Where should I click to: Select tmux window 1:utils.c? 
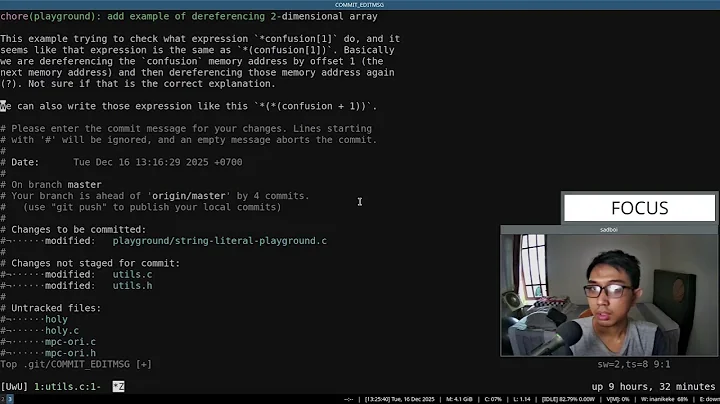68,387
